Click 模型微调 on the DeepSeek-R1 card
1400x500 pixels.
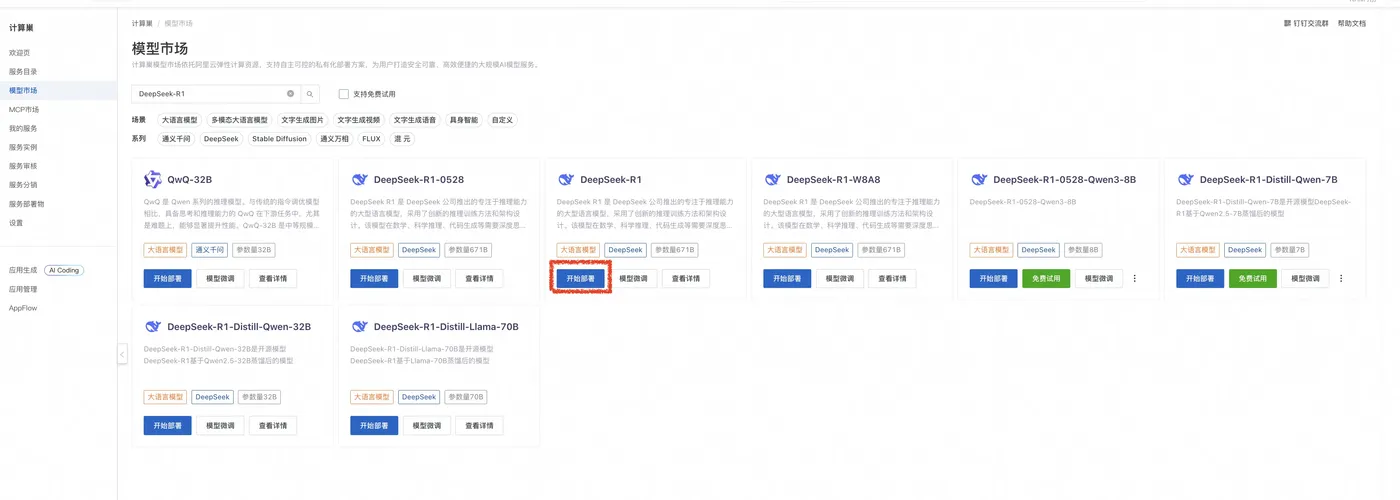pos(633,279)
